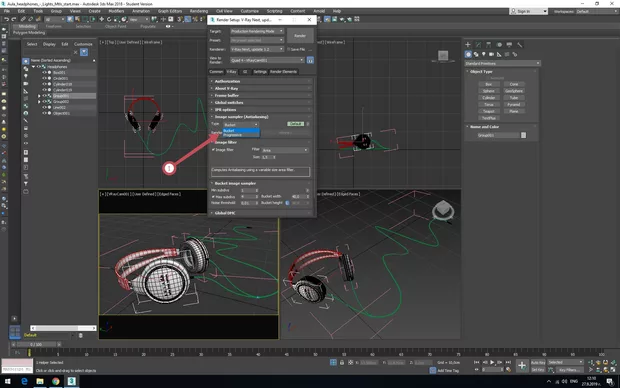Viewport: 620px width, 388px height.
Task: Open the Renderer dropdown
Action: click(x=257, y=49)
